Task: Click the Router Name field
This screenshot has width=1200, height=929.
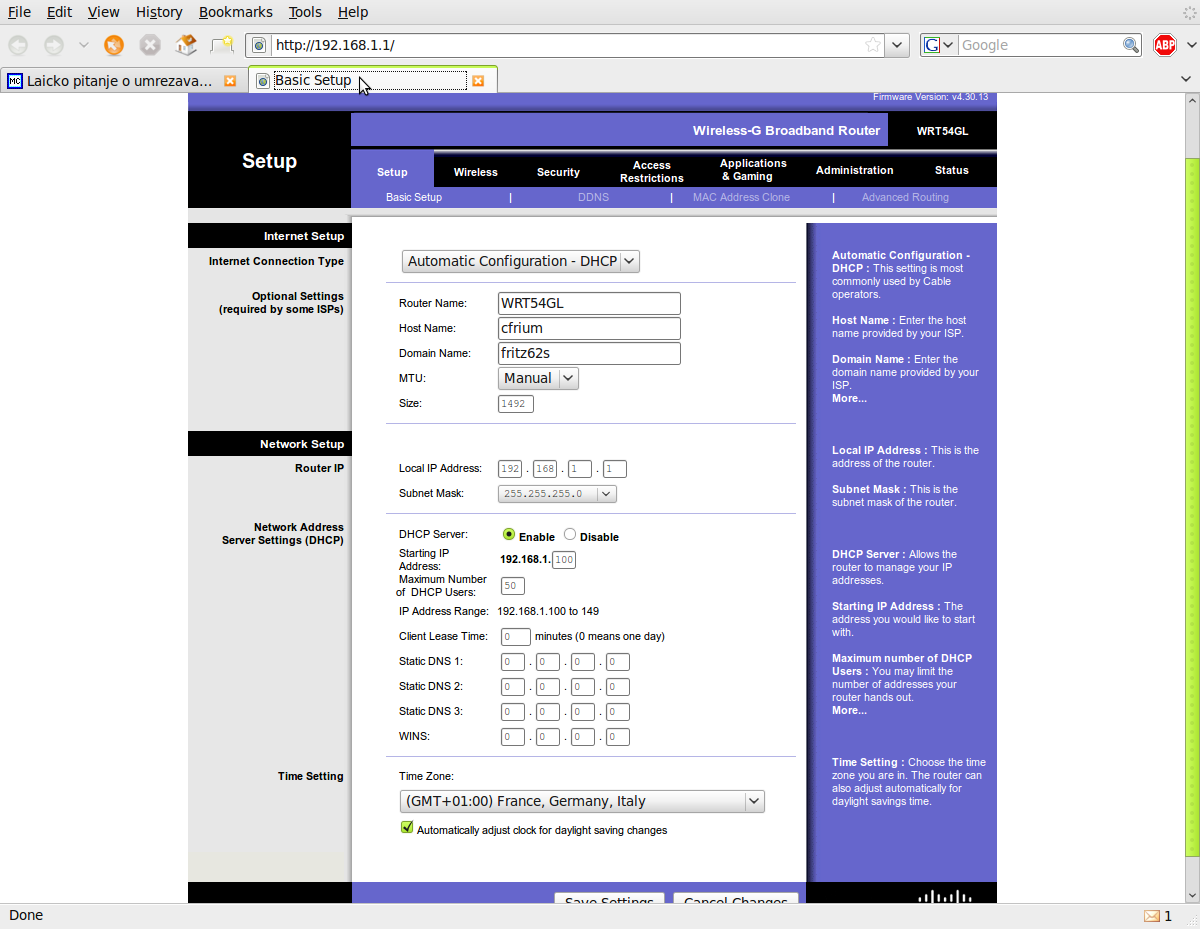Action: coord(589,303)
